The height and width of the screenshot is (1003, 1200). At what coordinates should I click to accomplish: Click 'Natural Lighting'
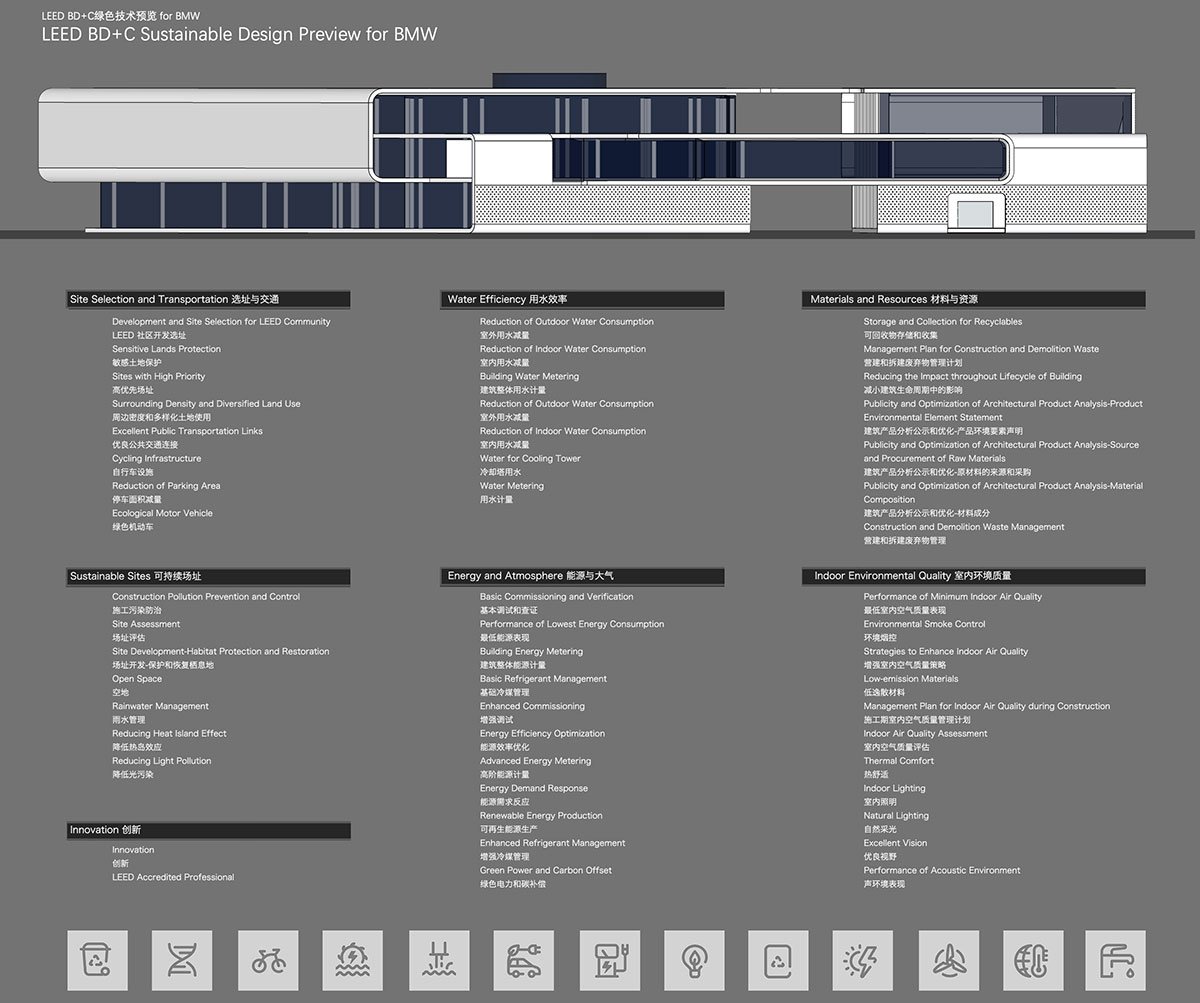point(896,815)
